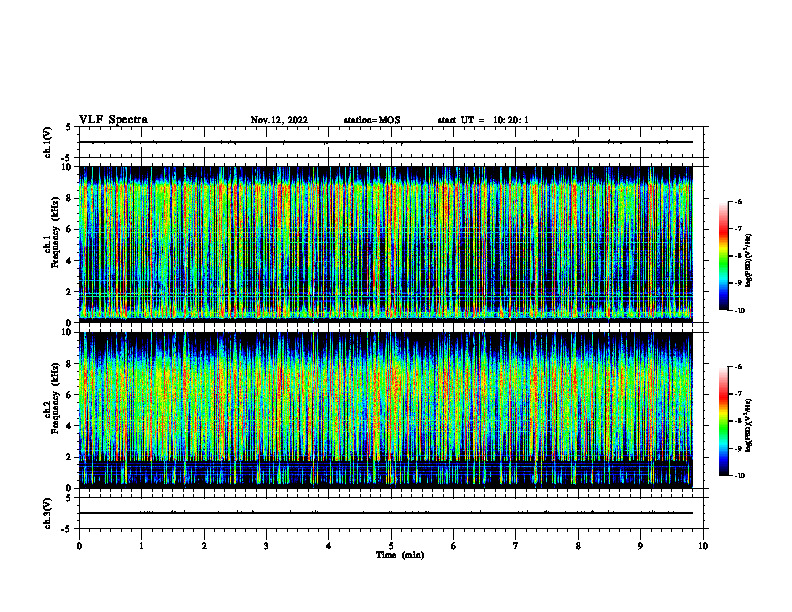792x612 pixels.
Task: Click time axis tick label "6"
Action: 454,546
